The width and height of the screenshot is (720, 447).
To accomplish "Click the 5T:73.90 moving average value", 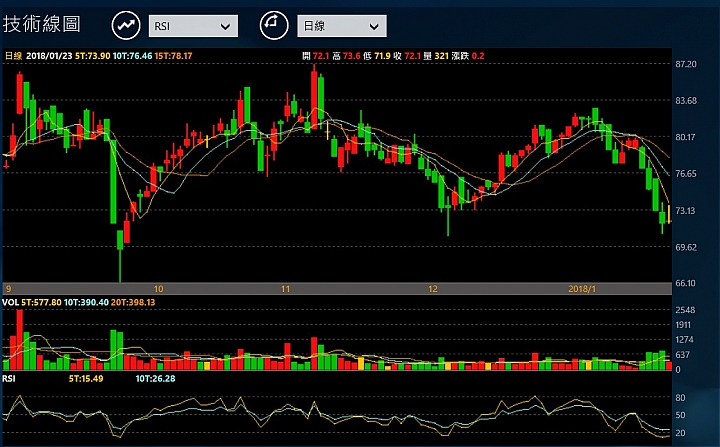I will click(x=93, y=56).
